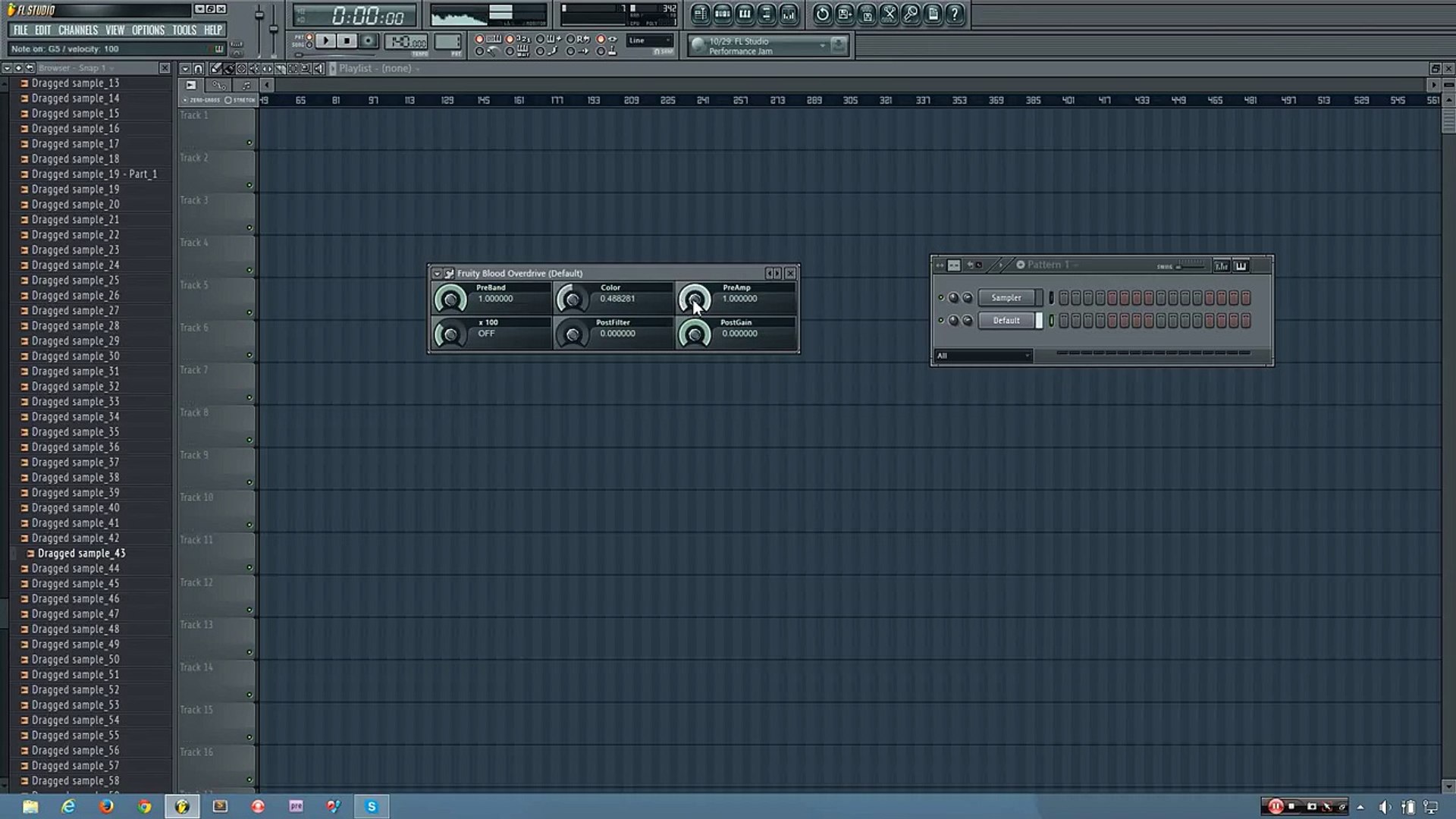This screenshot has width=1456, height=819.
Task: Open the VIEW menu
Action: pos(115,30)
